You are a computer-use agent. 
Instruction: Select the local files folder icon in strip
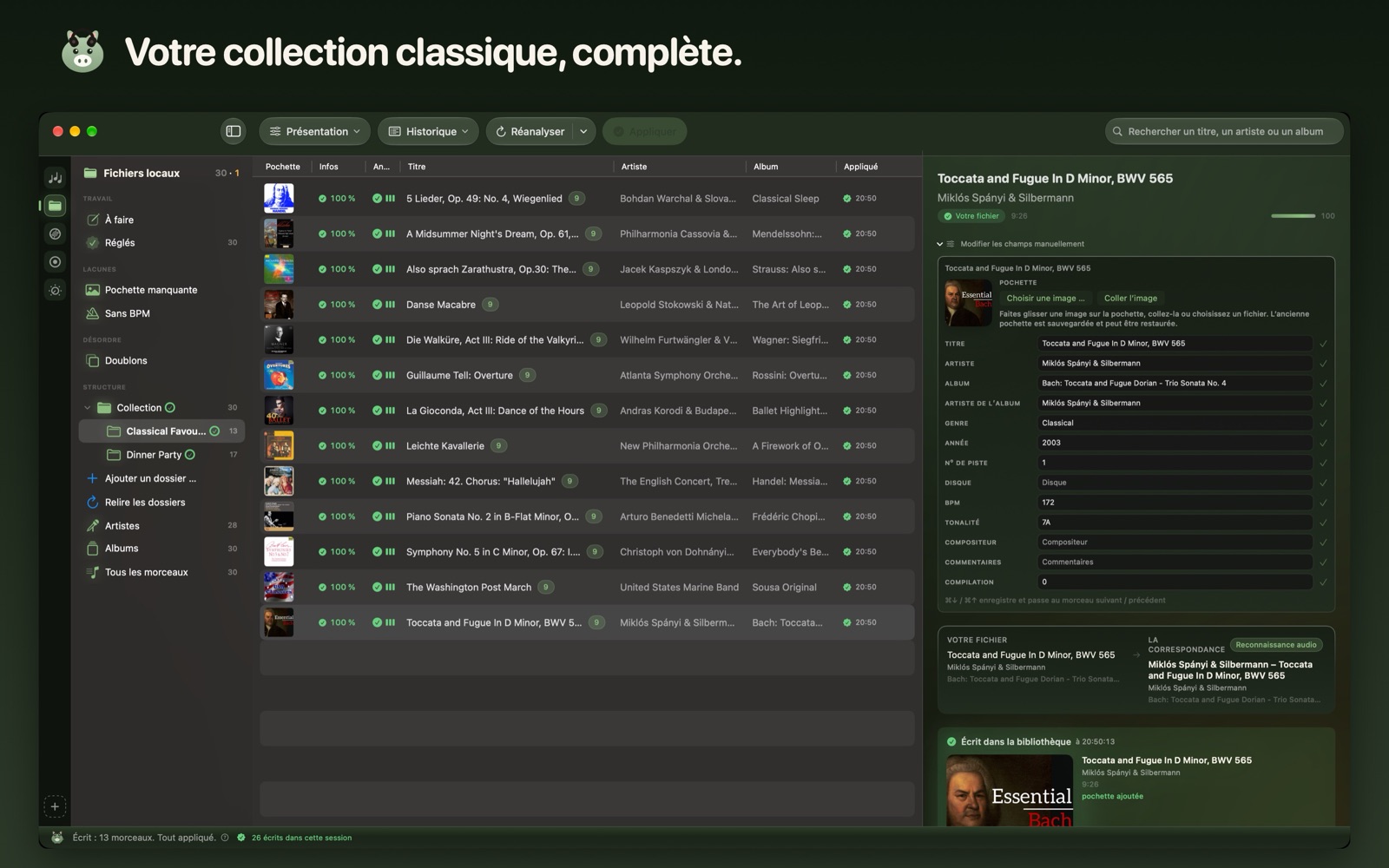tap(55, 206)
